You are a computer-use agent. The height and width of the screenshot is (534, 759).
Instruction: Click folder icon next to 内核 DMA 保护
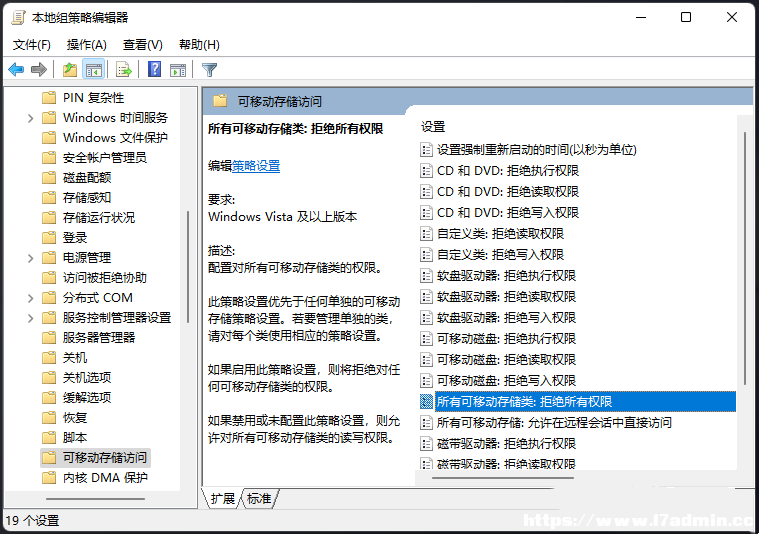[x=49, y=478]
